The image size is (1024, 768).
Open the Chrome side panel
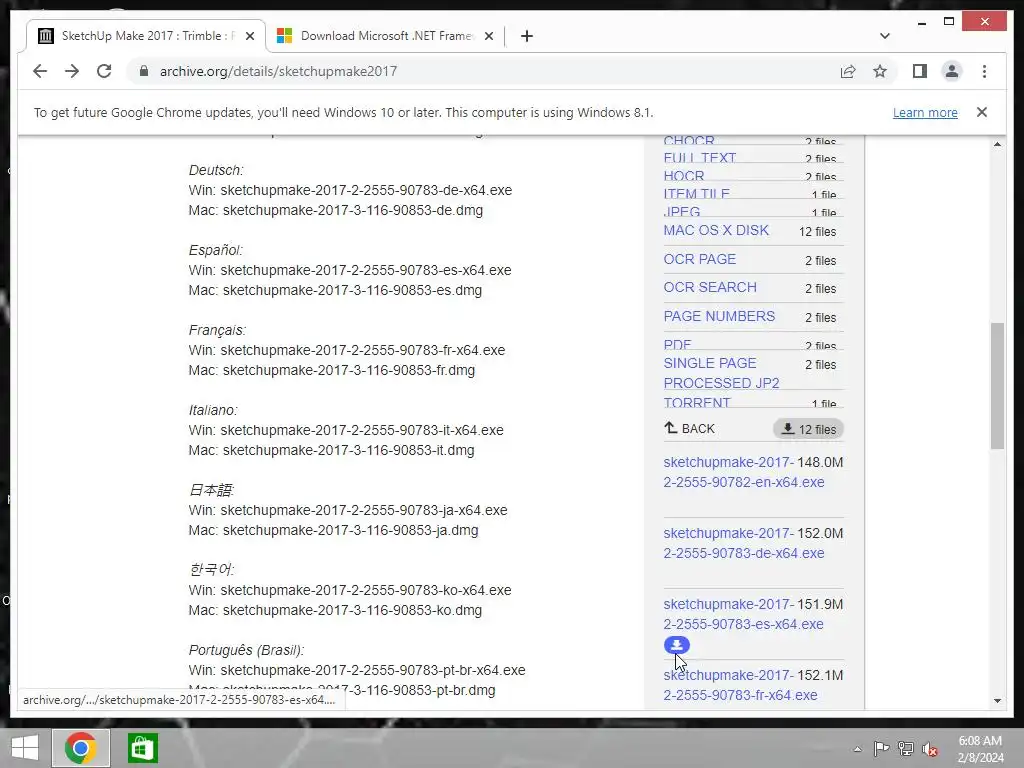coord(920,71)
